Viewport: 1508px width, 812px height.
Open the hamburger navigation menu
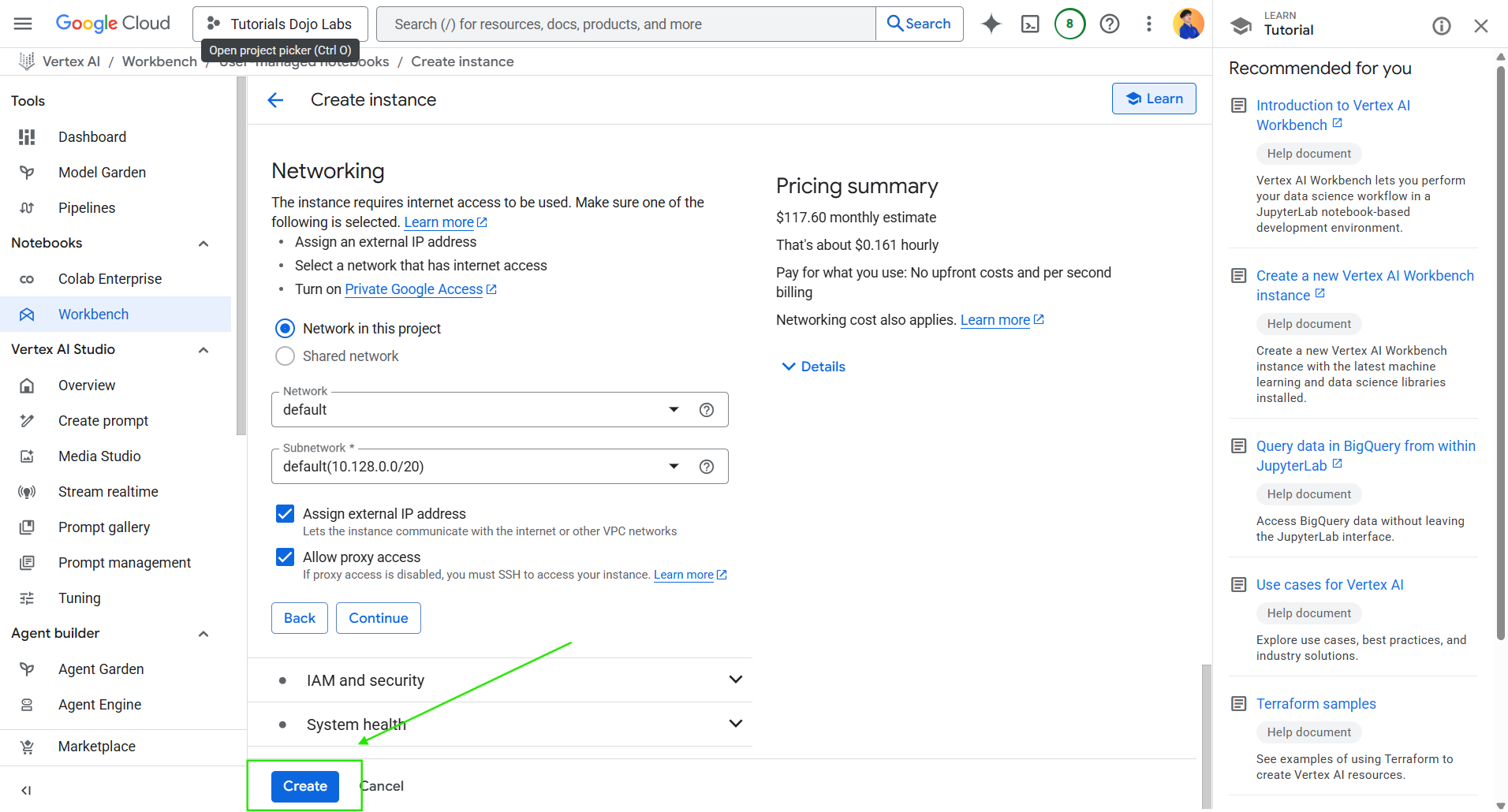23,24
